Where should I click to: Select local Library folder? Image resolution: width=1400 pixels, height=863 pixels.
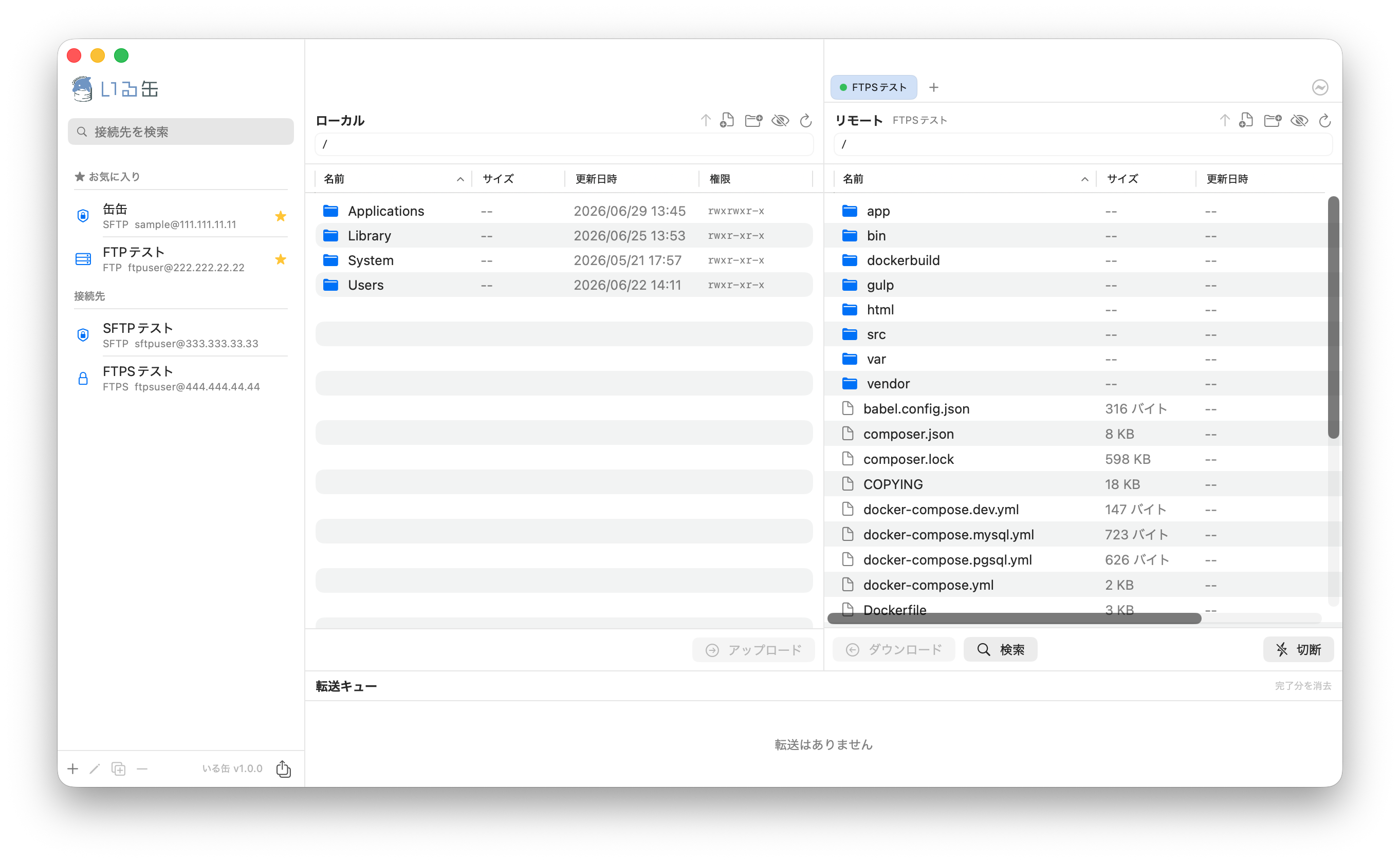coord(564,236)
